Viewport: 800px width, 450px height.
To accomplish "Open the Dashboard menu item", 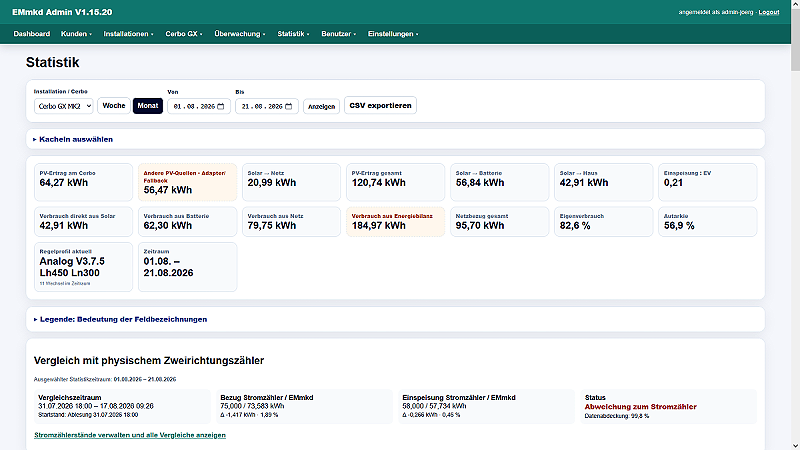I will [x=32, y=34].
